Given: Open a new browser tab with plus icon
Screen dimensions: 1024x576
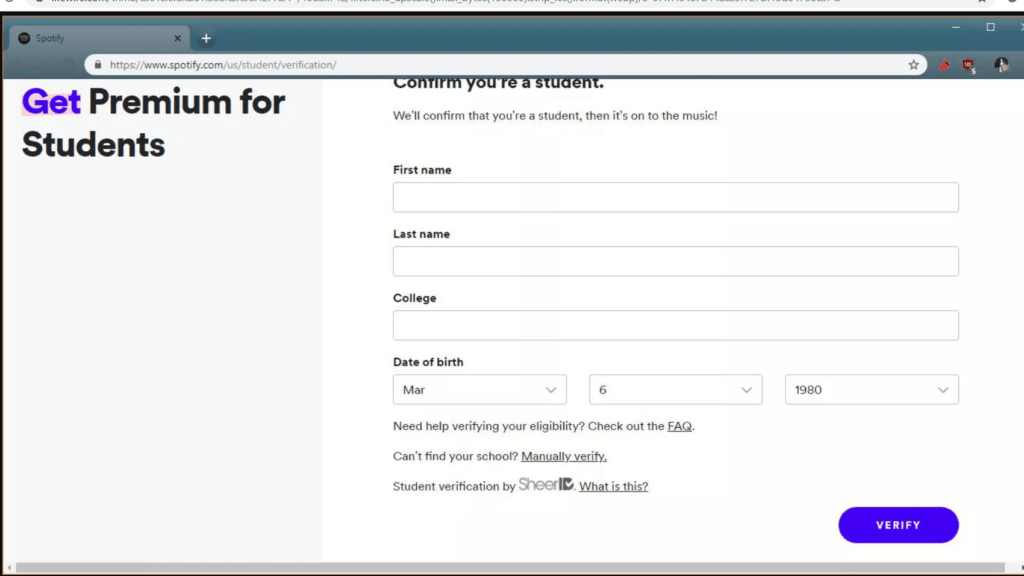Looking at the screenshot, I should (206, 38).
